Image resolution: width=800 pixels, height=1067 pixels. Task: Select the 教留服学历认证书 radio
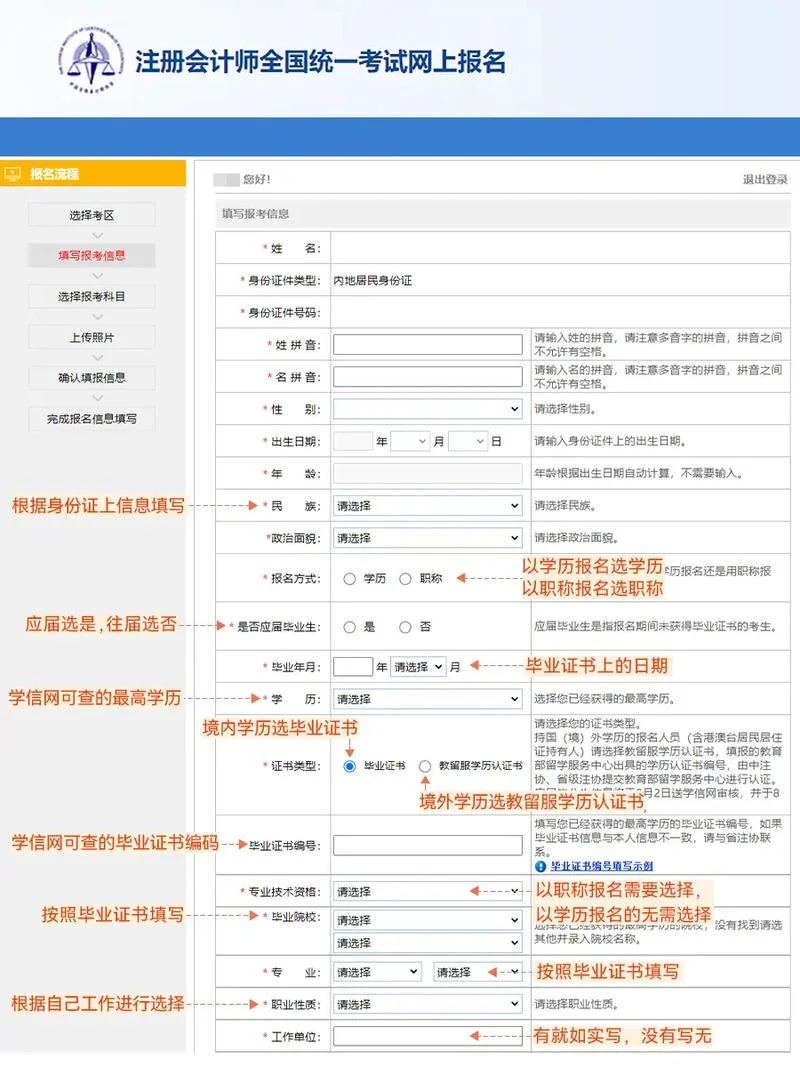coord(425,766)
